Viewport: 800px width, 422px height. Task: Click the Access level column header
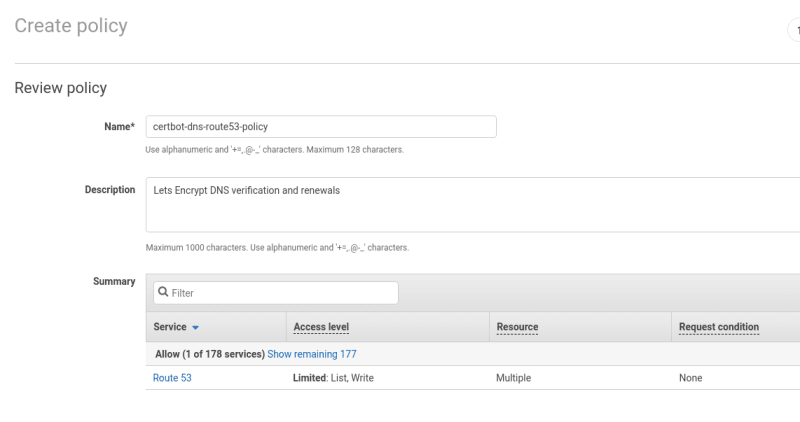(321, 327)
